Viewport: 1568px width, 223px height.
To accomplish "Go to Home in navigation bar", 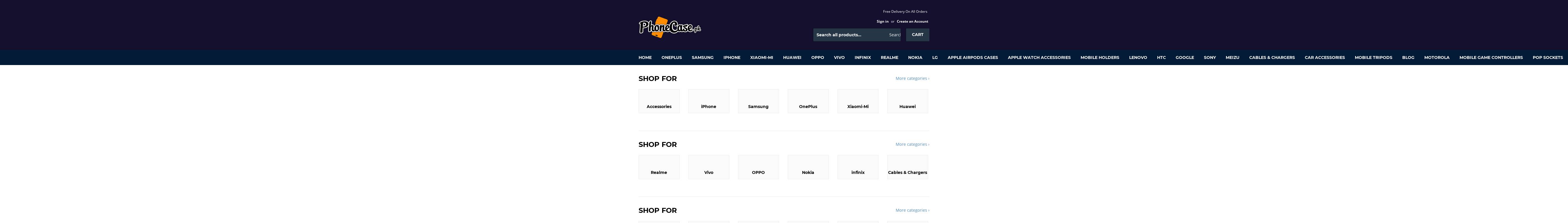I will point(645,58).
